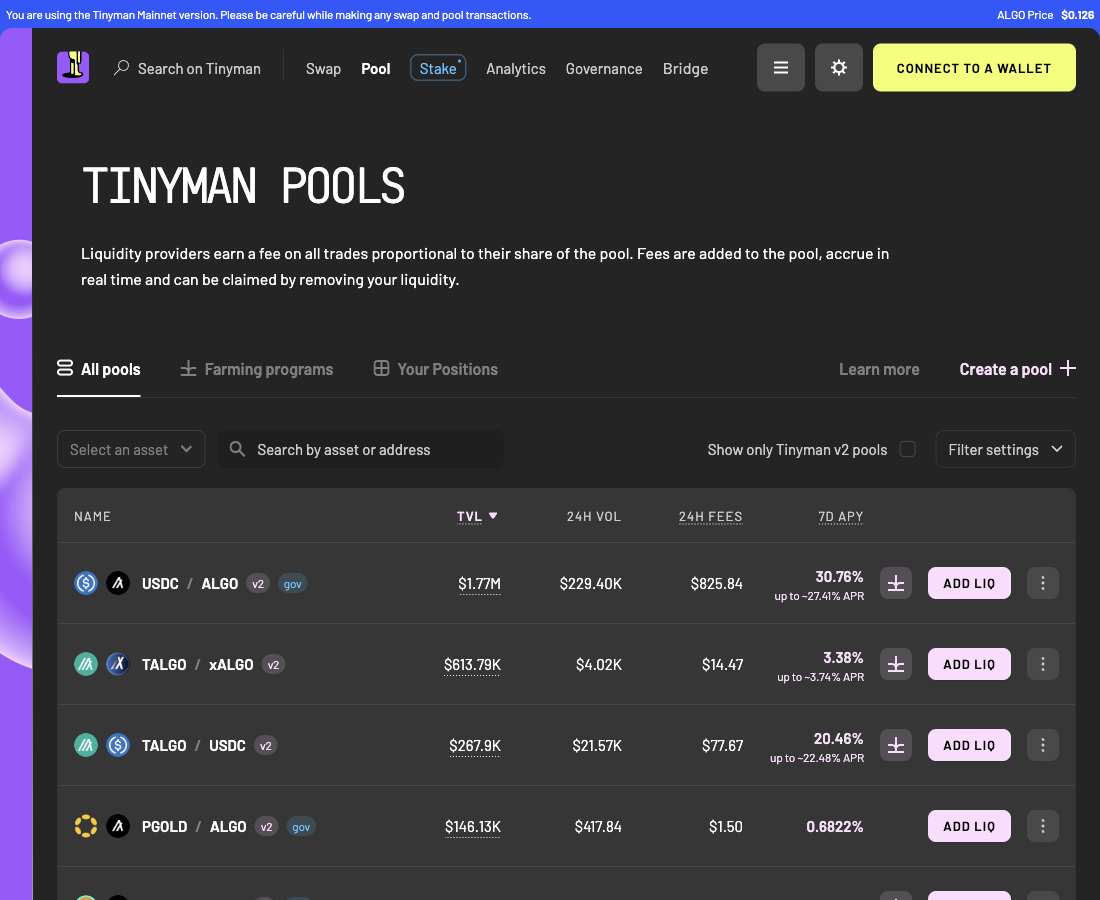Screen dimensions: 1100x900
Task: Navigate to Analytics
Action: click(516, 69)
